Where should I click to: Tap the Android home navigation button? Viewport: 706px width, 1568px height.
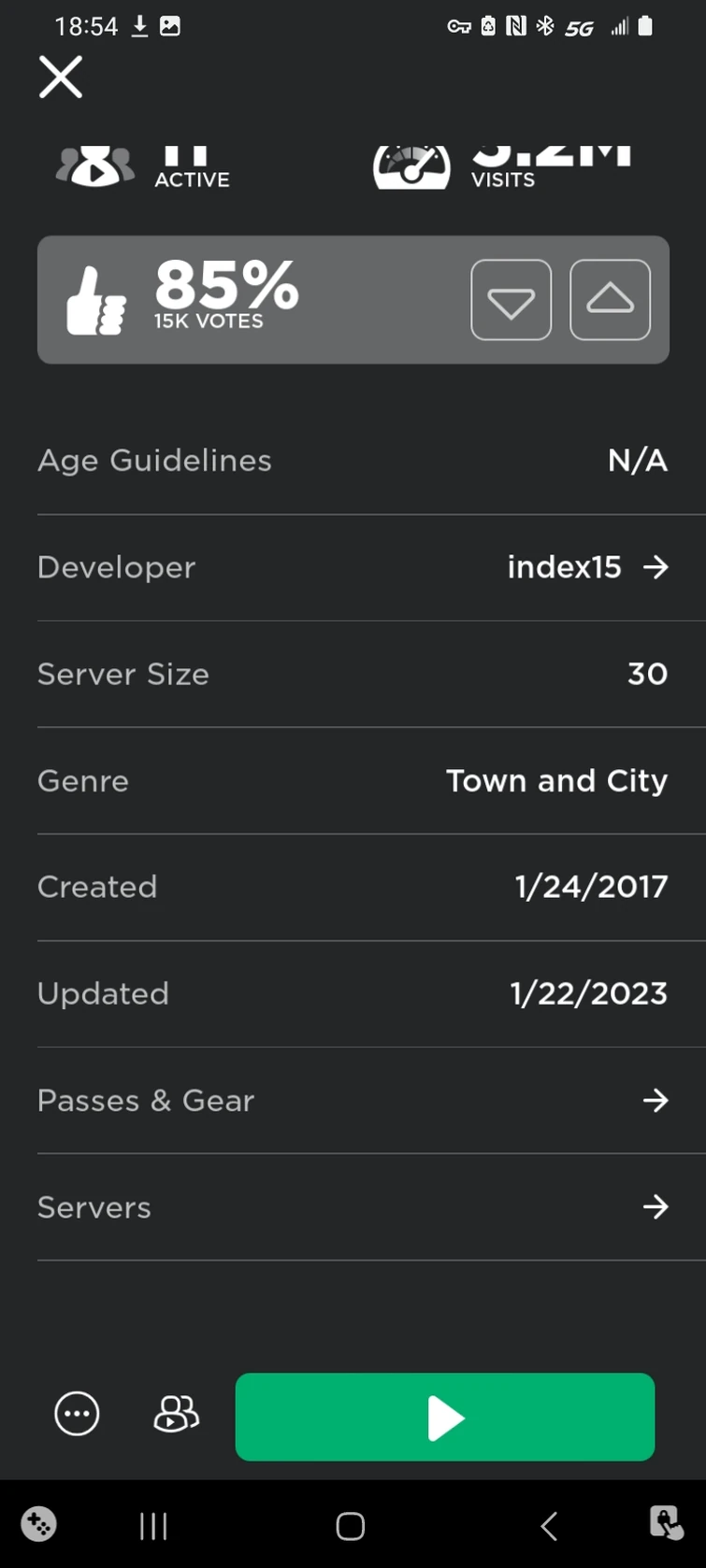(x=351, y=1526)
